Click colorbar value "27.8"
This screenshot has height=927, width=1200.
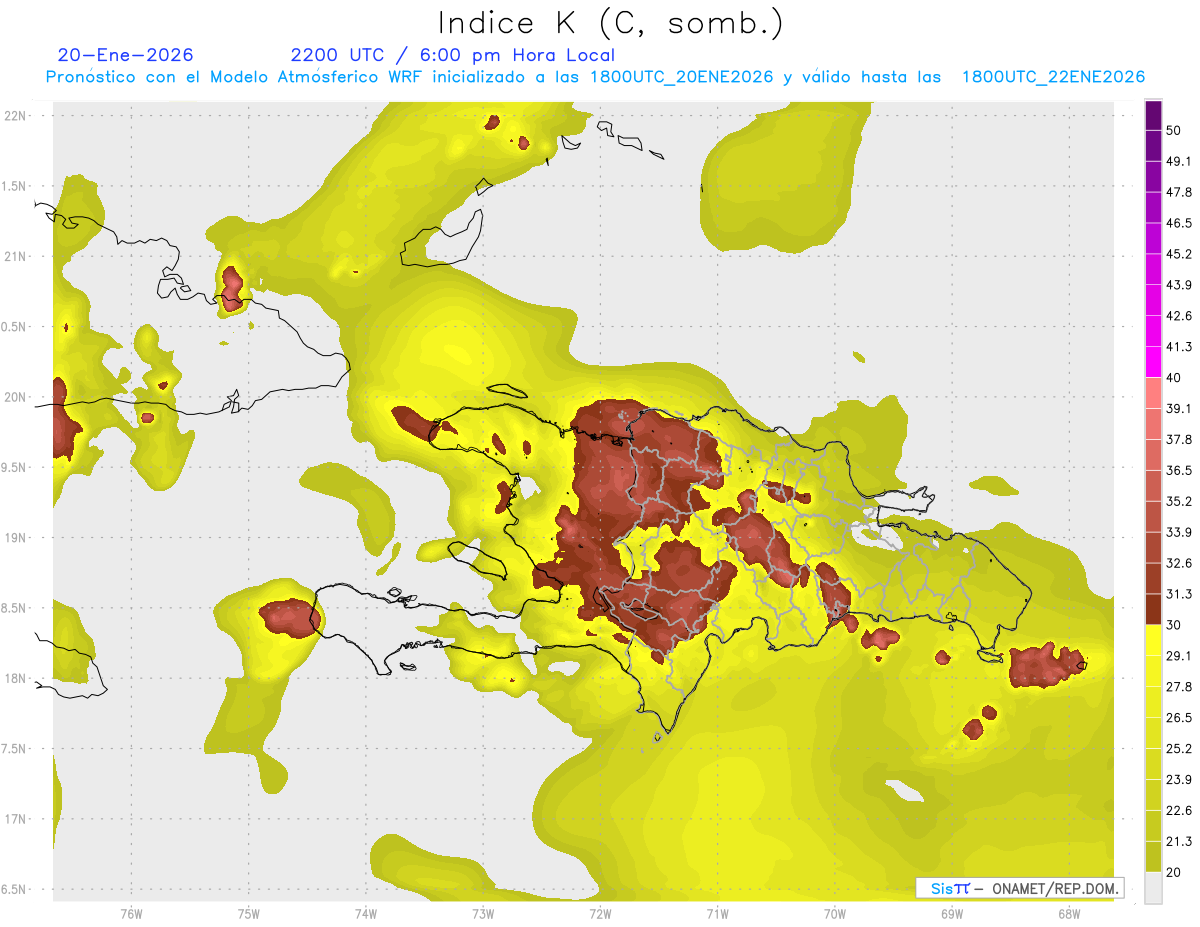point(1179,686)
